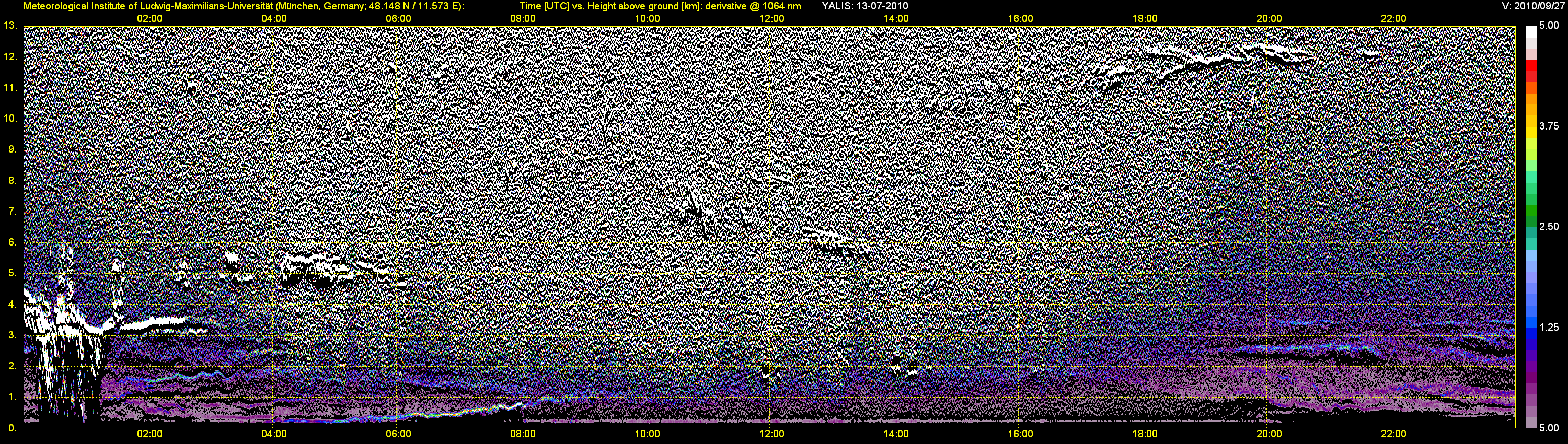The height and width of the screenshot is (444, 1568).
Task: Click the 08:00 label on the top time axis
Action: [x=523, y=19]
